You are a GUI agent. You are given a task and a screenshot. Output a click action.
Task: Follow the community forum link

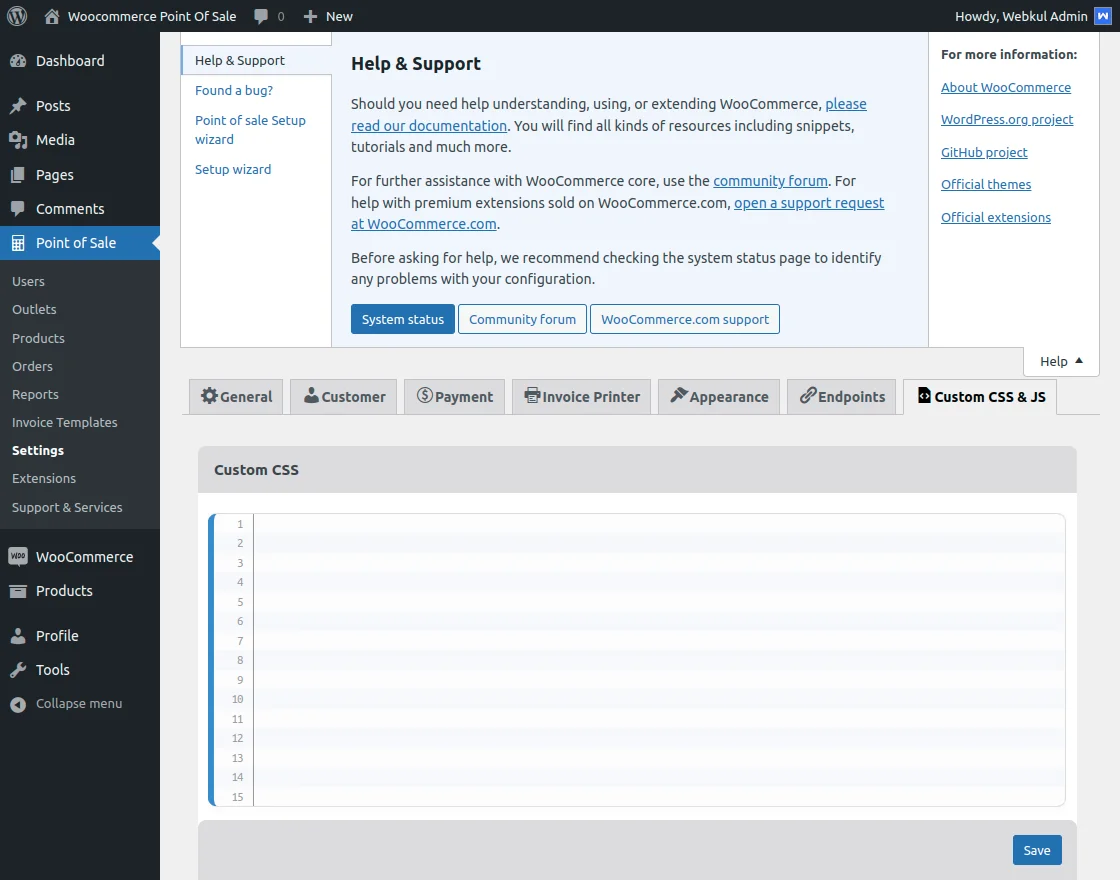coord(770,181)
